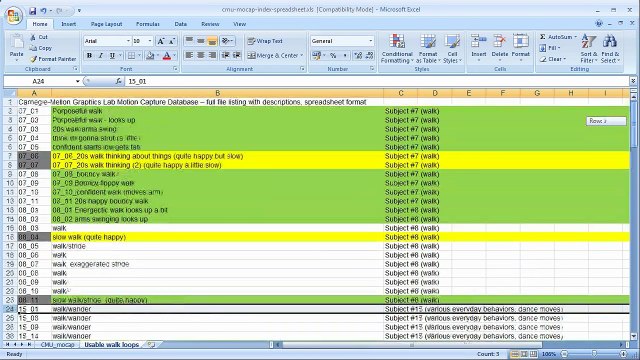Open the View tab
The image size is (640, 360).
[240, 24]
